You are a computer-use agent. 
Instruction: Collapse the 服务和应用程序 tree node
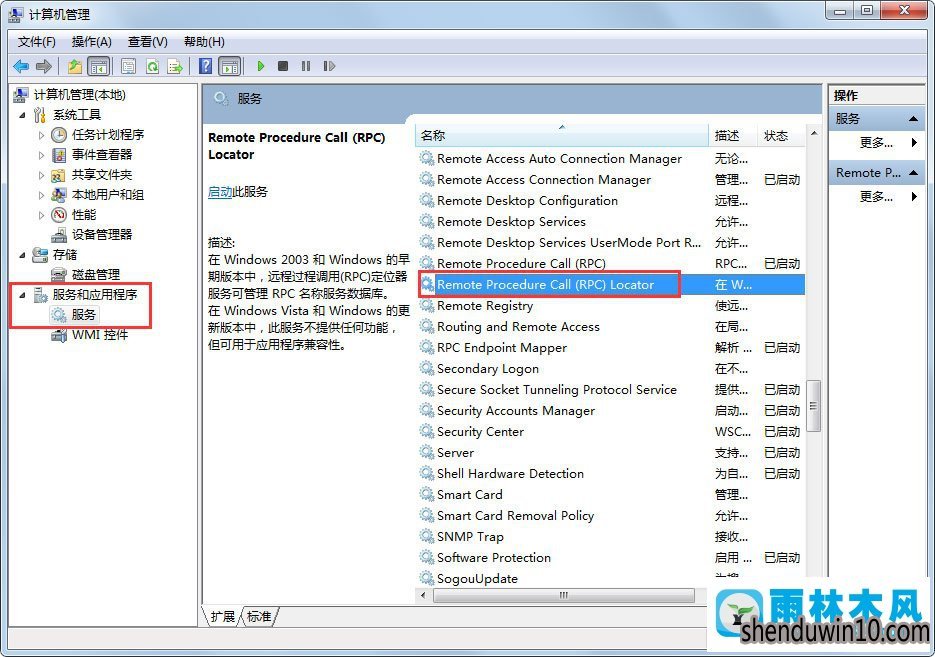tap(23, 295)
